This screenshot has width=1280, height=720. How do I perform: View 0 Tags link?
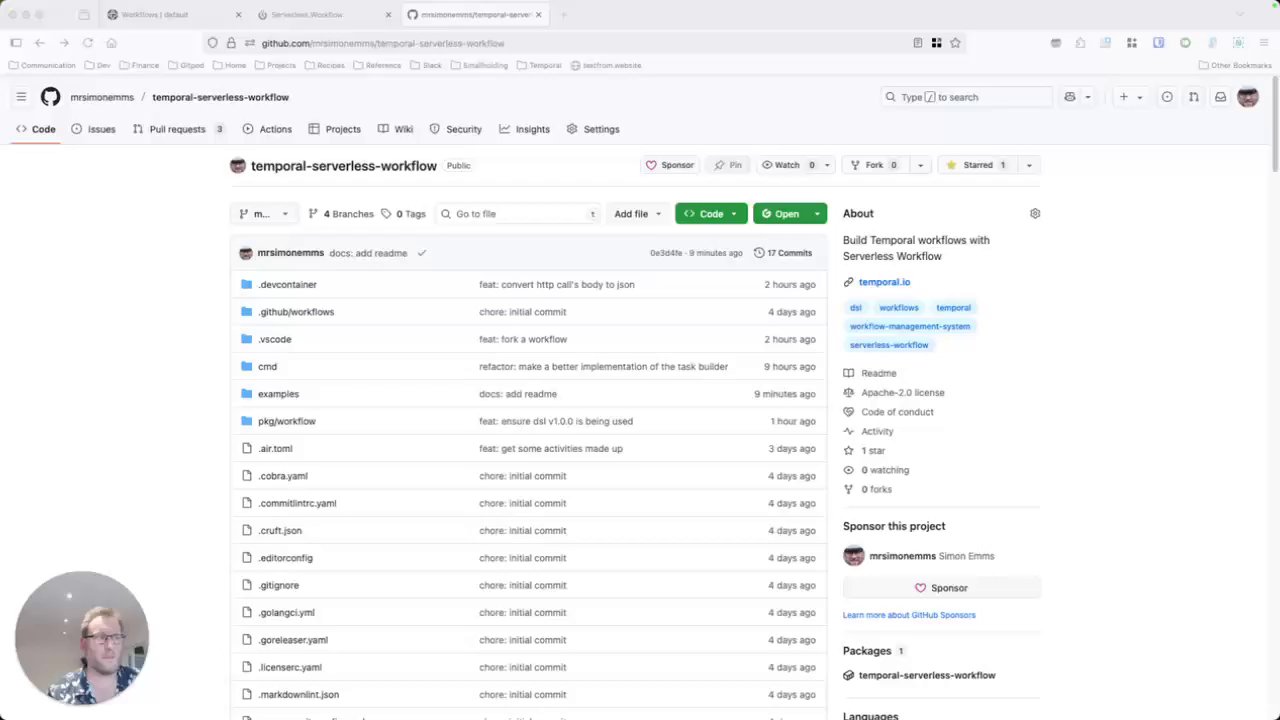coord(403,214)
